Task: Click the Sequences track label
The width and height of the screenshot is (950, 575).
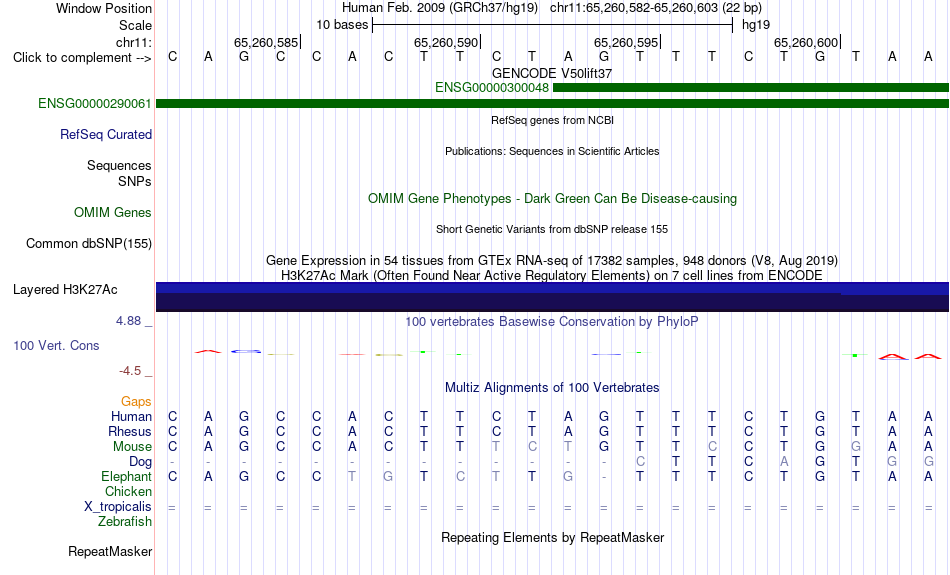Action: pos(119,165)
